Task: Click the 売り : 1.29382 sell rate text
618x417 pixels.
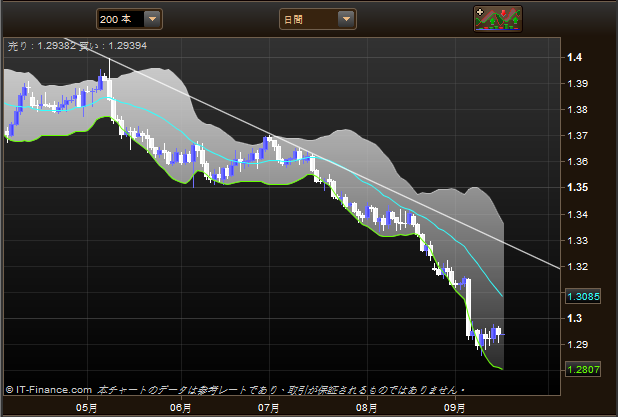Action: click(42, 46)
